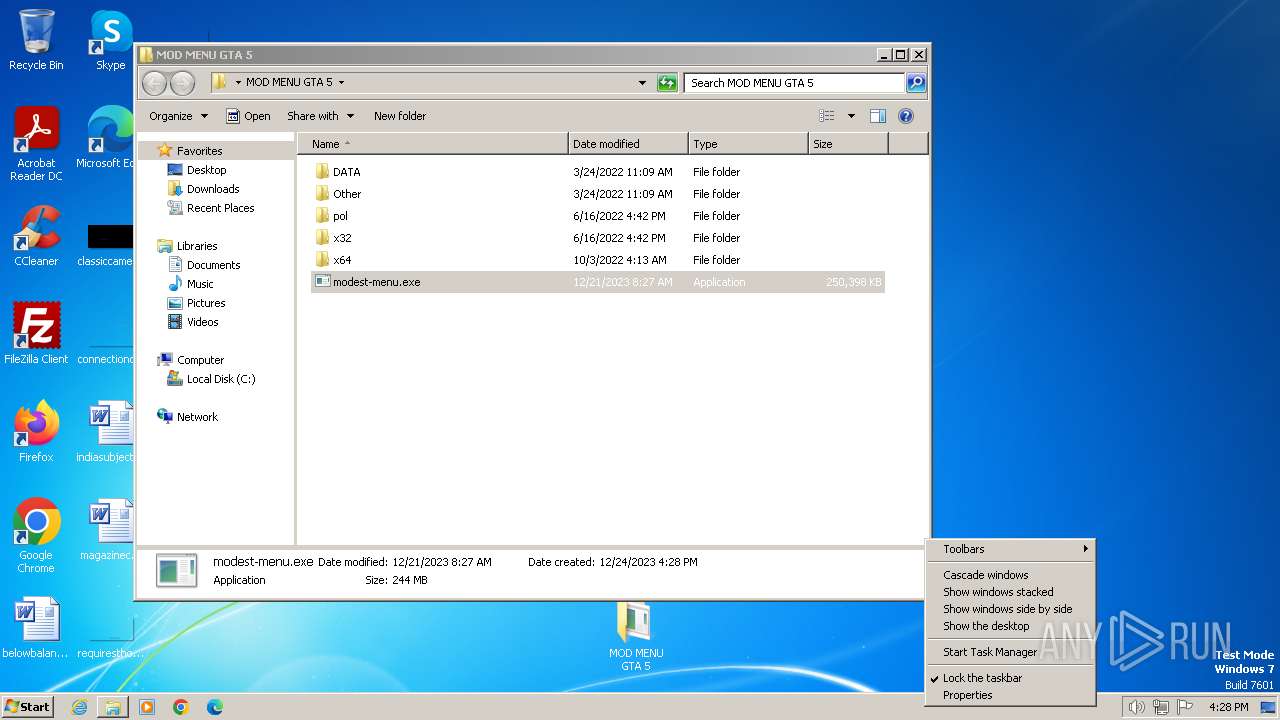The height and width of the screenshot is (720, 1280).
Task: Expand MOD MENU GTA 5 breadcrumb arrow
Action: [x=341, y=83]
